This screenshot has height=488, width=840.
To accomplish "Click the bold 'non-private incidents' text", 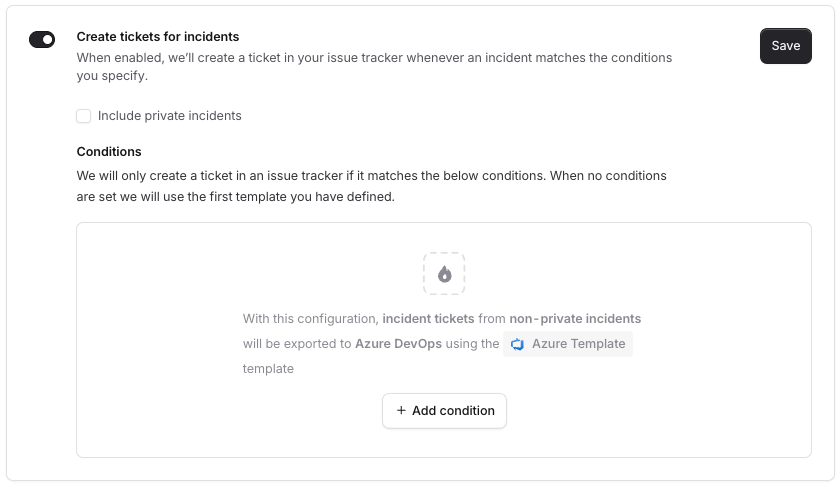I will point(575,319).
